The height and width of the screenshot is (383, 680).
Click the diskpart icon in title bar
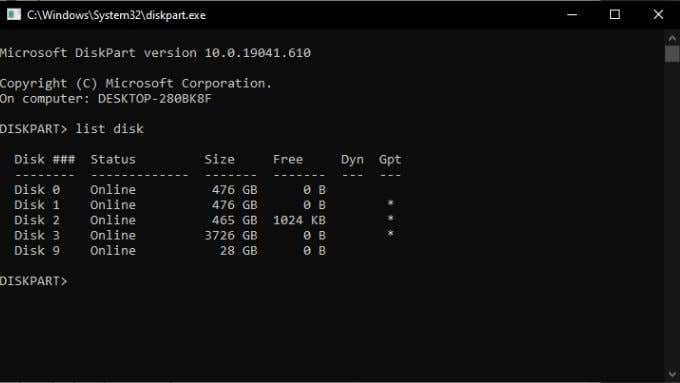click(14, 15)
